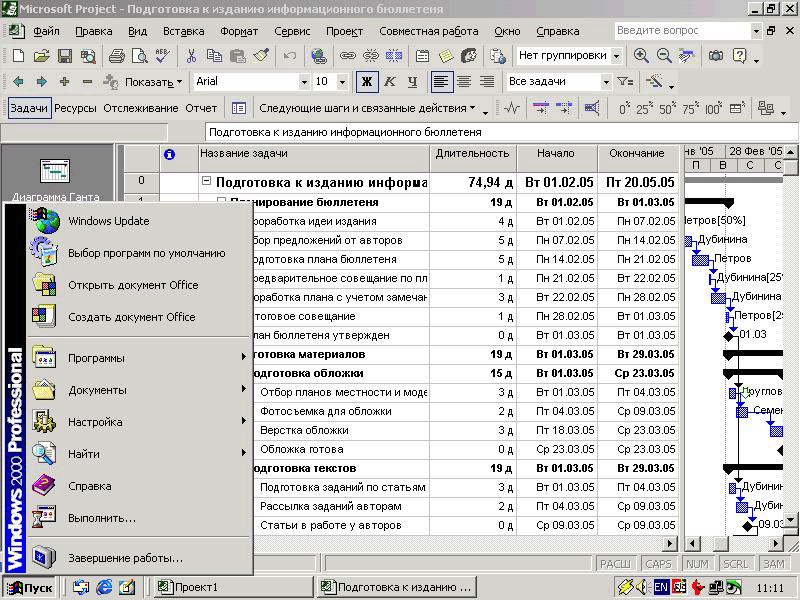Click the Outdent green left arrow
This screenshot has height=600, width=800.
tap(18, 82)
